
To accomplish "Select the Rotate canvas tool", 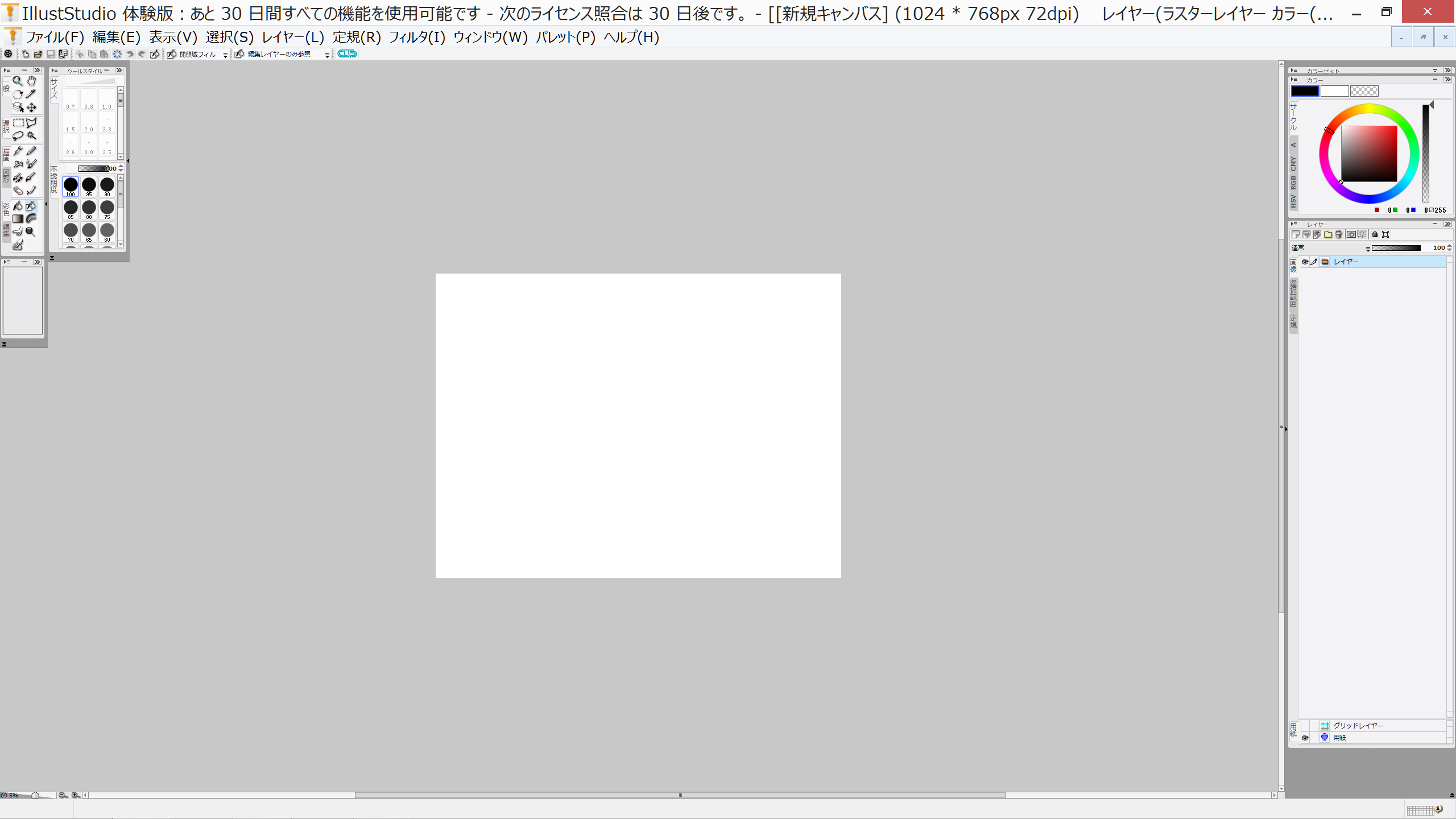I will tap(18, 94).
